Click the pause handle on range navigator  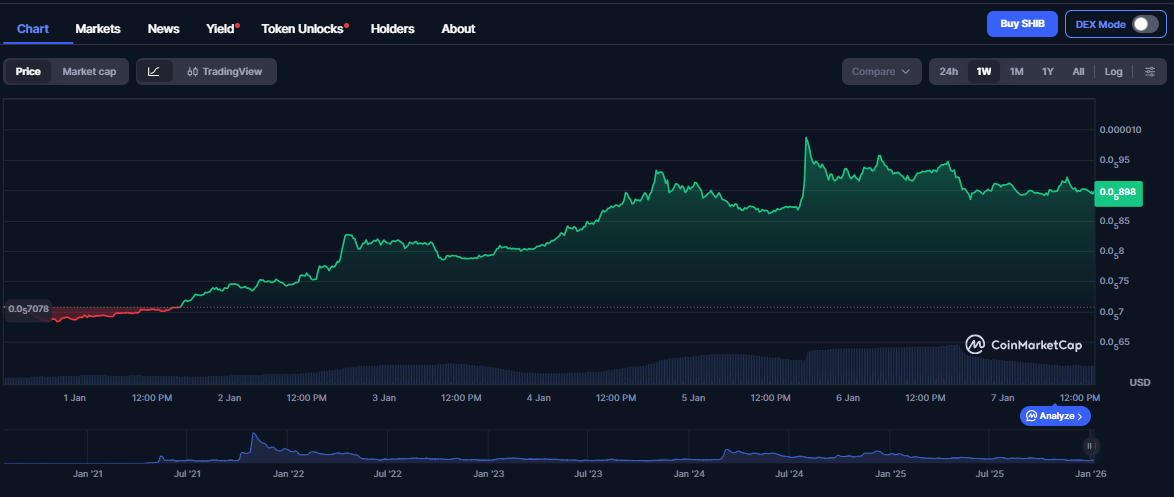click(1090, 446)
